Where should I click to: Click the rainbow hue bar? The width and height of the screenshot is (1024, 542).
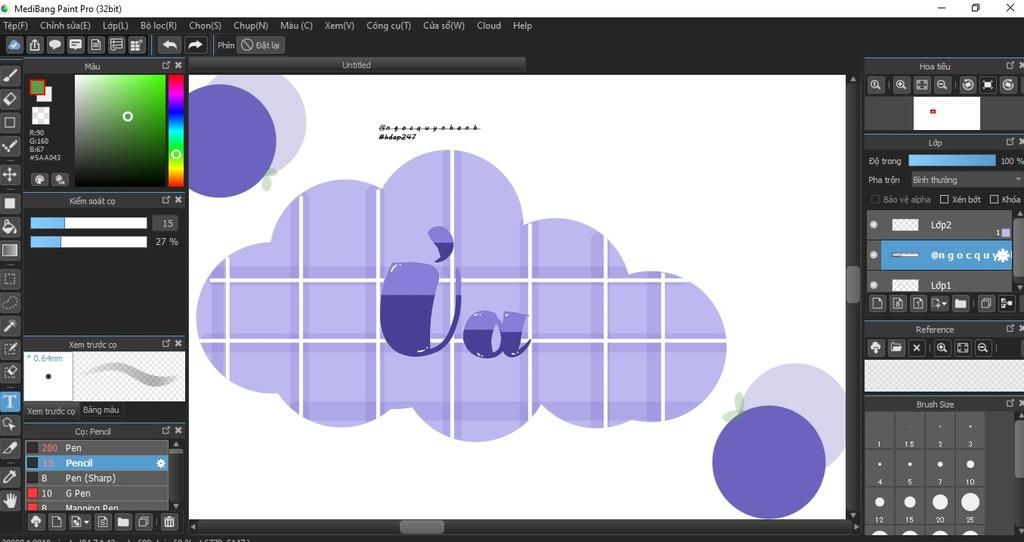[176, 131]
